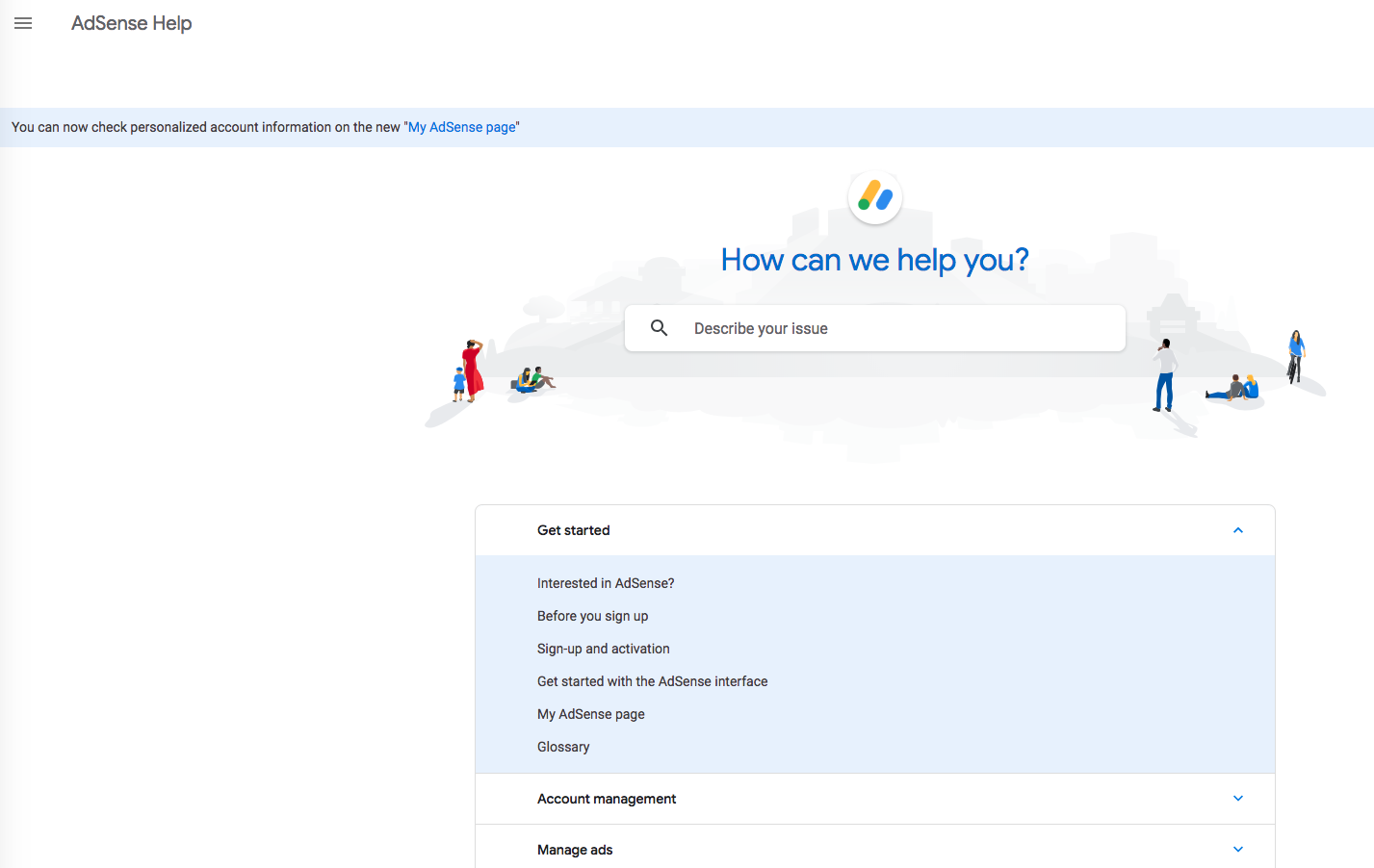Image resolution: width=1374 pixels, height=868 pixels.
Task: Open the Glossary topic
Action: click(563, 747)
